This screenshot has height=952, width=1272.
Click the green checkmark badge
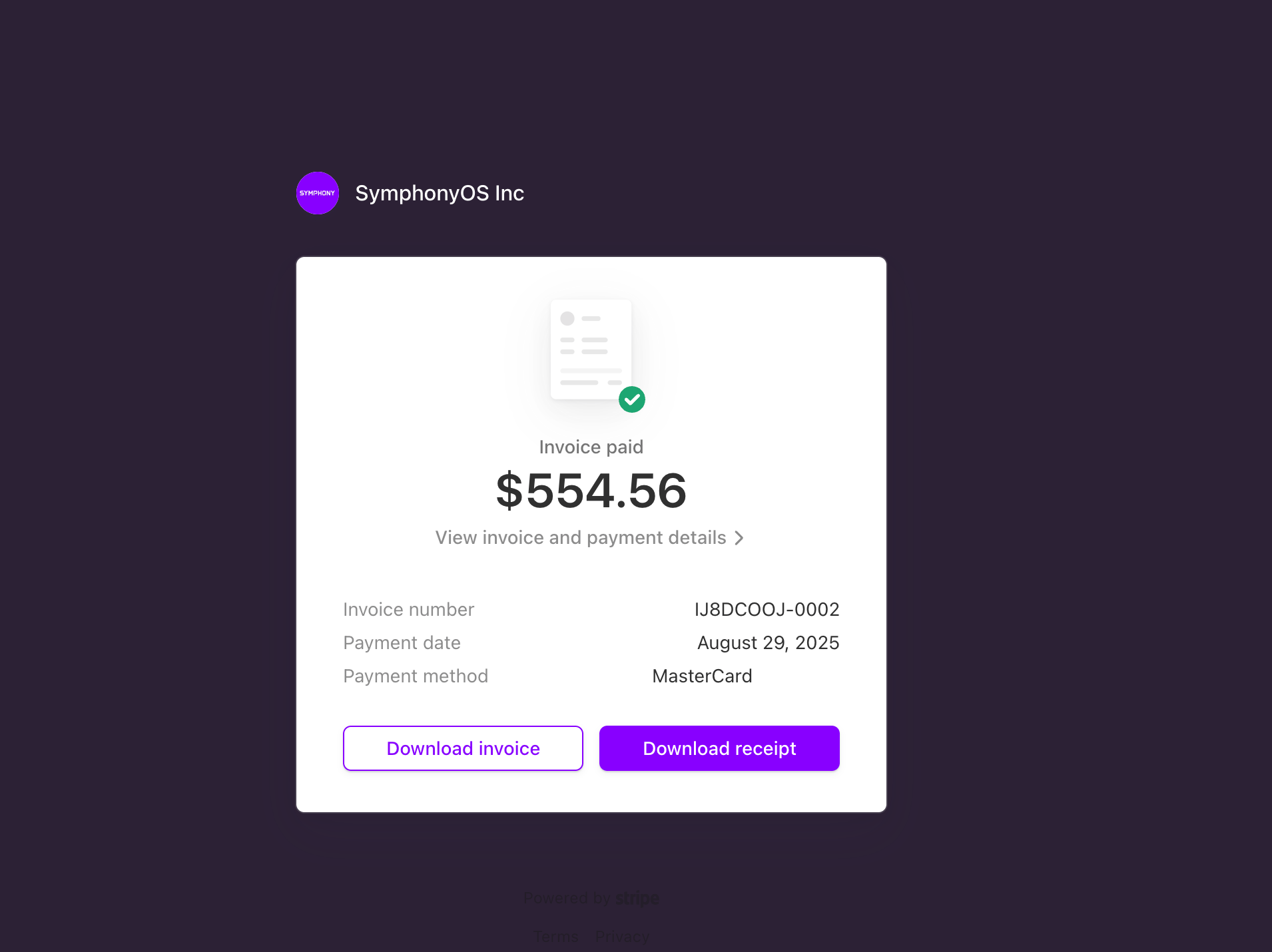click(x=632, y=399)
